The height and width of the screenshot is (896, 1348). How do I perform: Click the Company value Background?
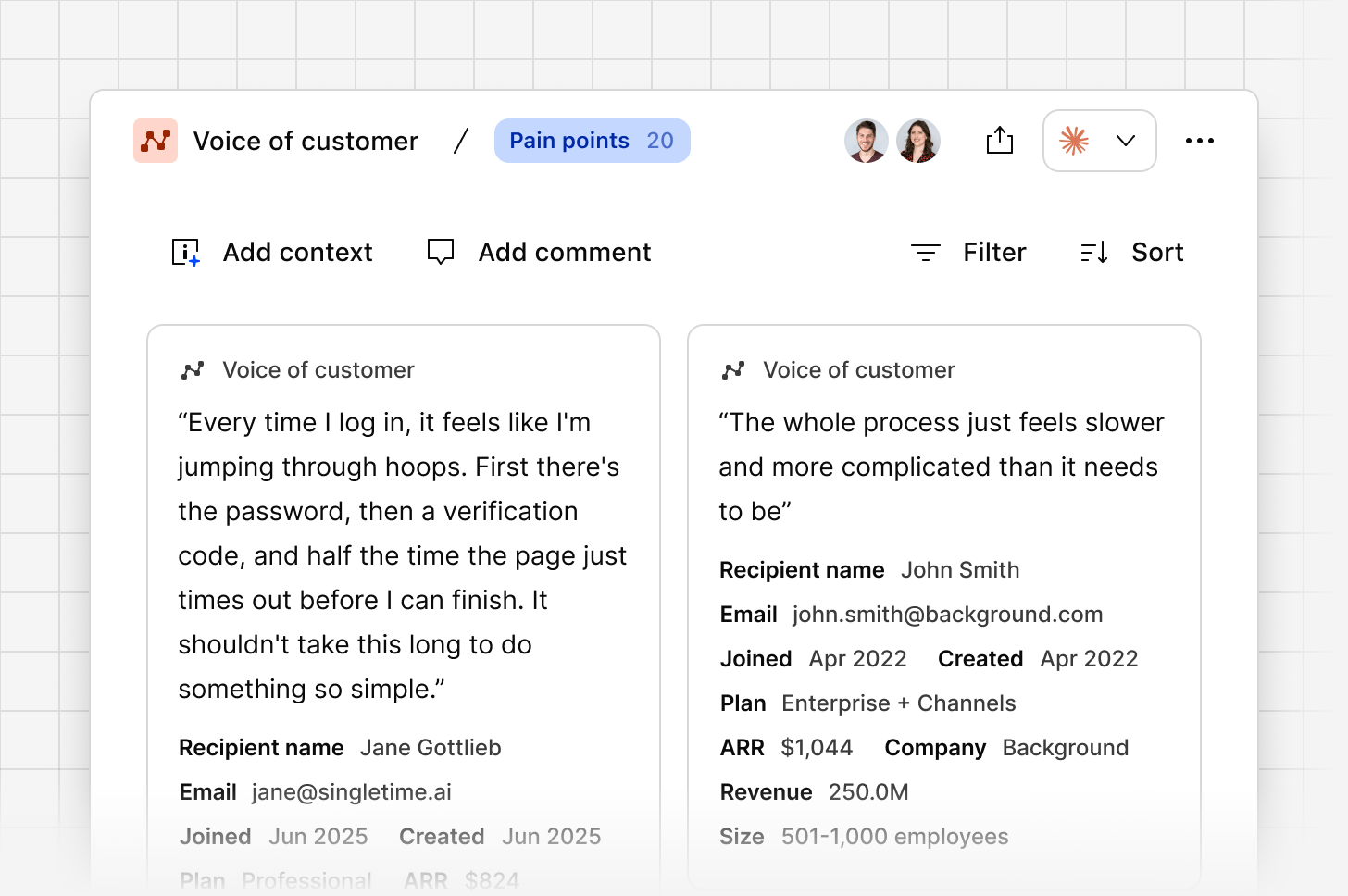[1066, 748]
